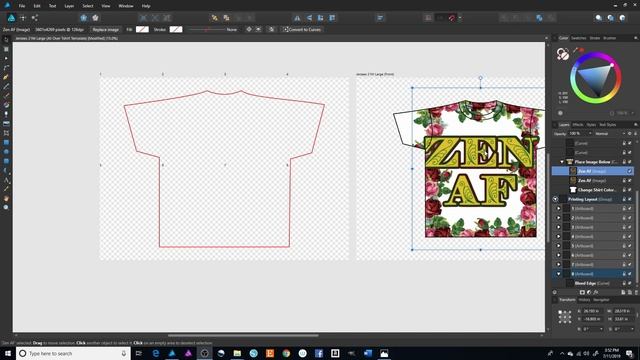Select the Pen tool
The image size is (640, 360).
(x=6, y=77)
